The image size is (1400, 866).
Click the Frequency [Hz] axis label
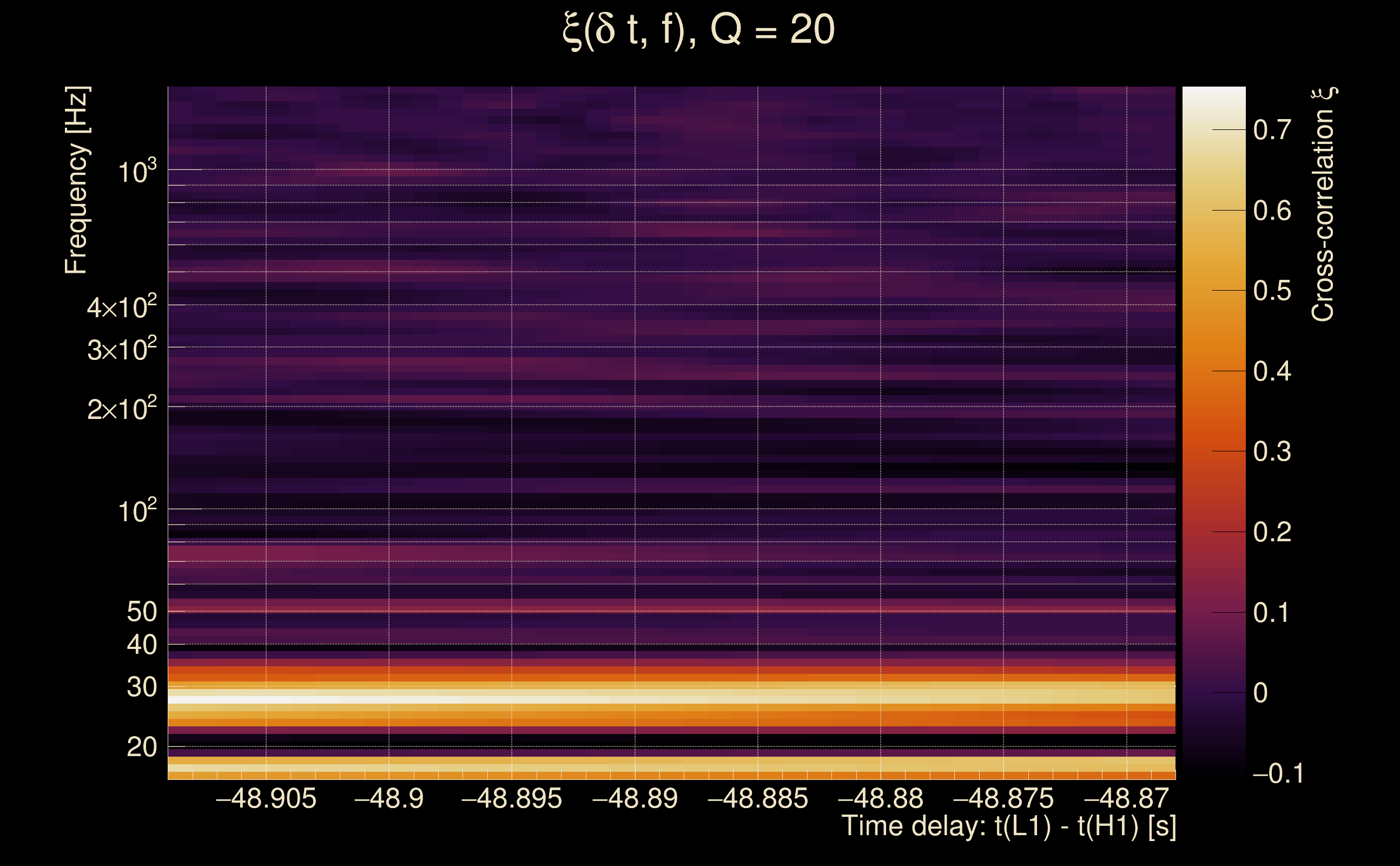[77, 180]
